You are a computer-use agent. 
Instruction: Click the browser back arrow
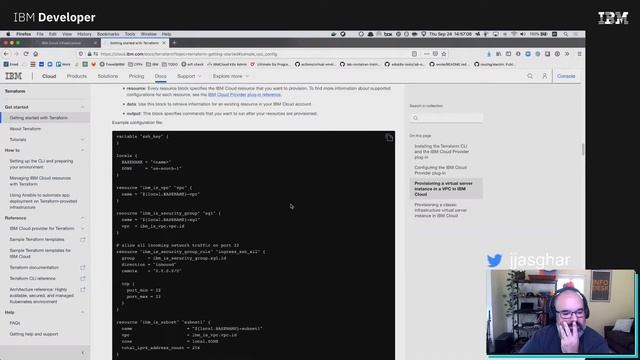tap(6, 54)
